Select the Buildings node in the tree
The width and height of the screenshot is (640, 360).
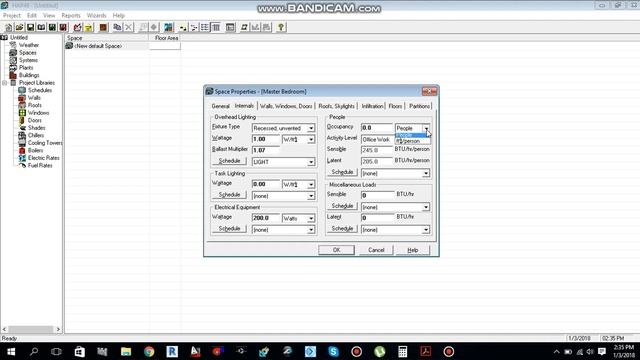(x=29, y=75)
